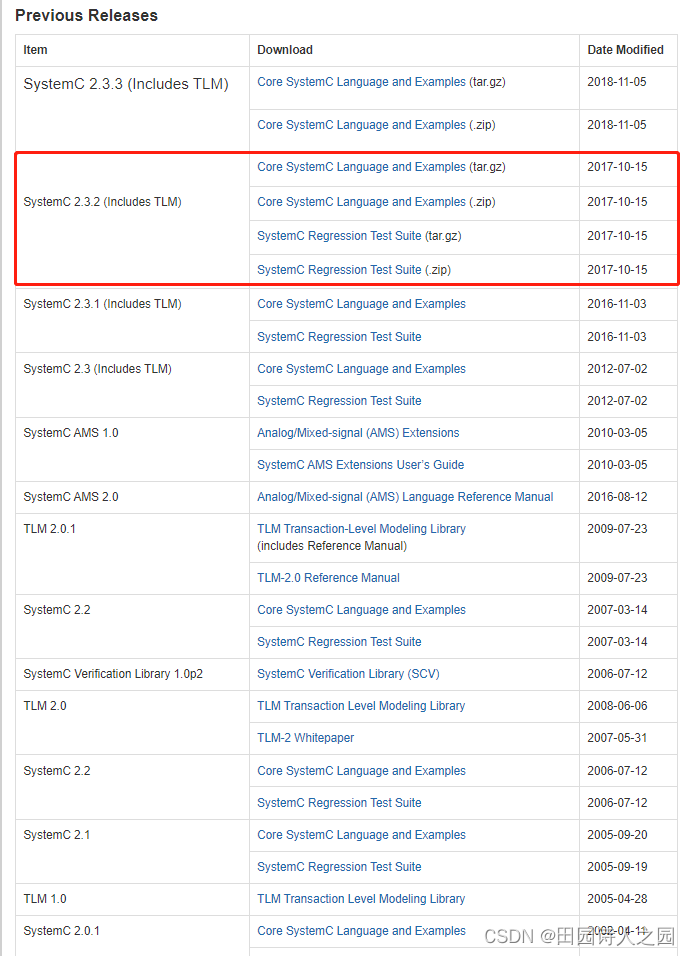The width and height of the screenshot is (689, 956).
Task: Click Core SystemC Language link dated 2007-03-14
Action: pyautogui.click(x=361, y=610)
